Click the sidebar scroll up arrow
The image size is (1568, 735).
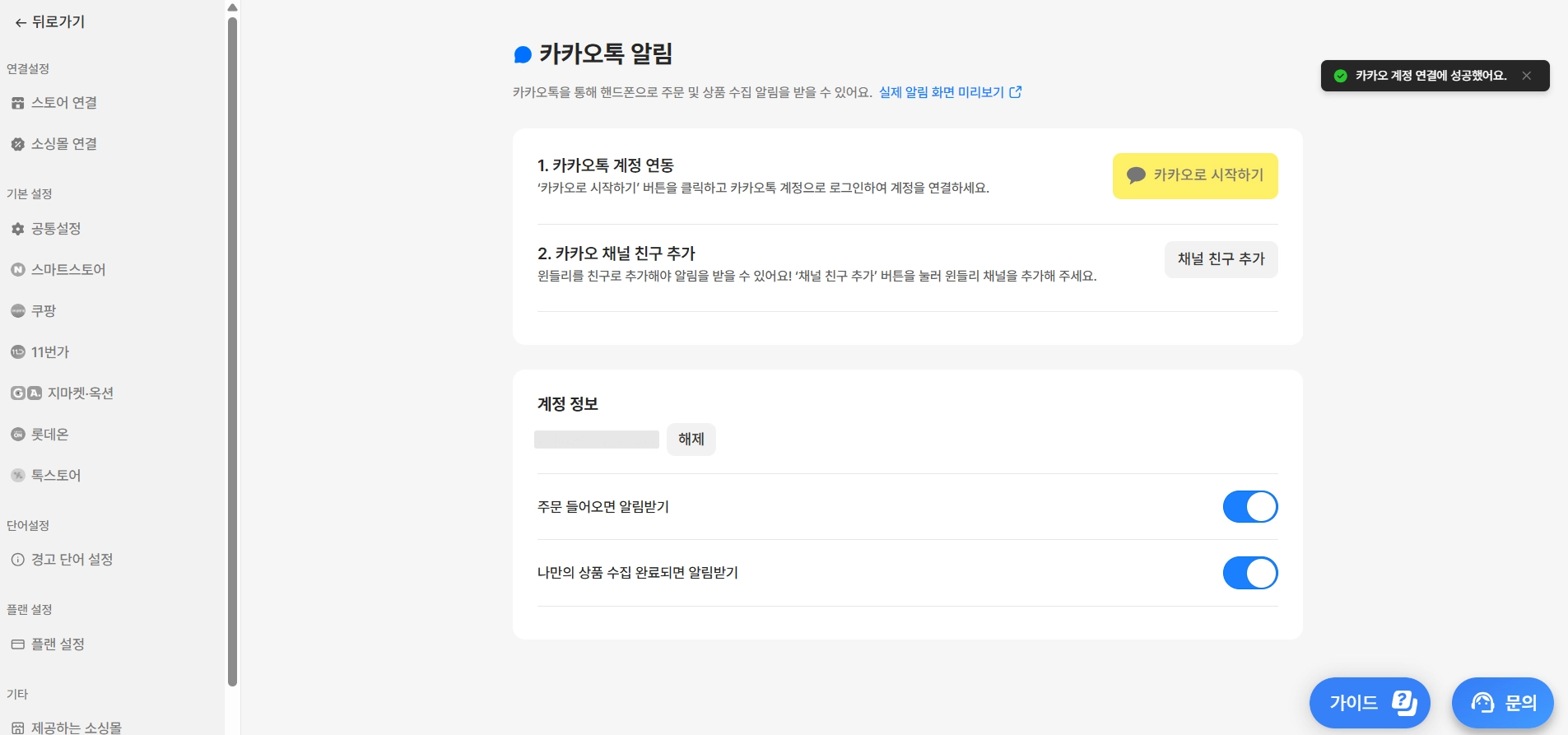point(232,7)
